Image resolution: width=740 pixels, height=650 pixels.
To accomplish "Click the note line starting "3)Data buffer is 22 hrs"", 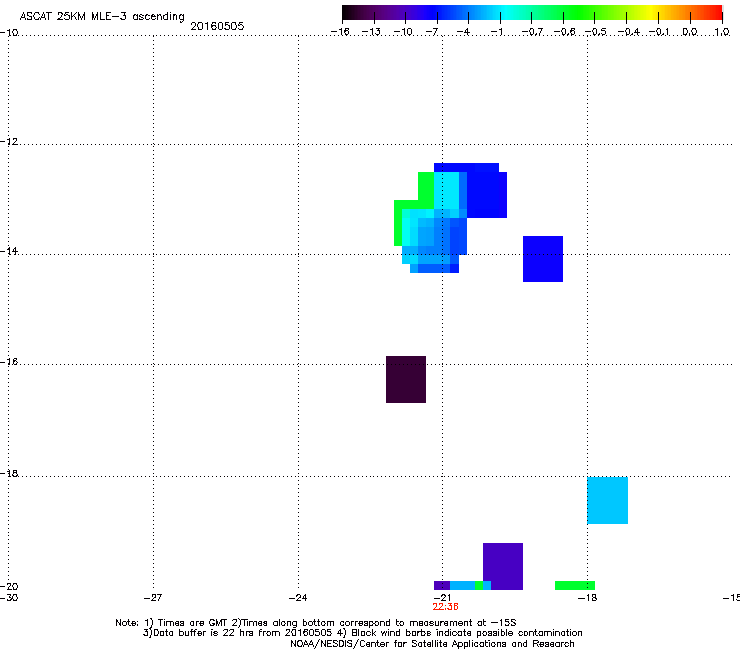I will 362,633.
